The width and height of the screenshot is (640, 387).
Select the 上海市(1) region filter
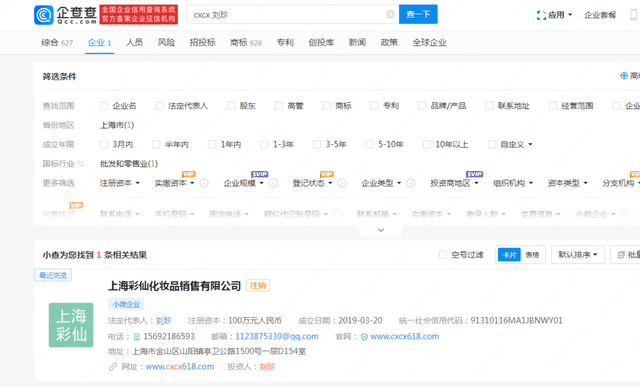click(117, 125)
